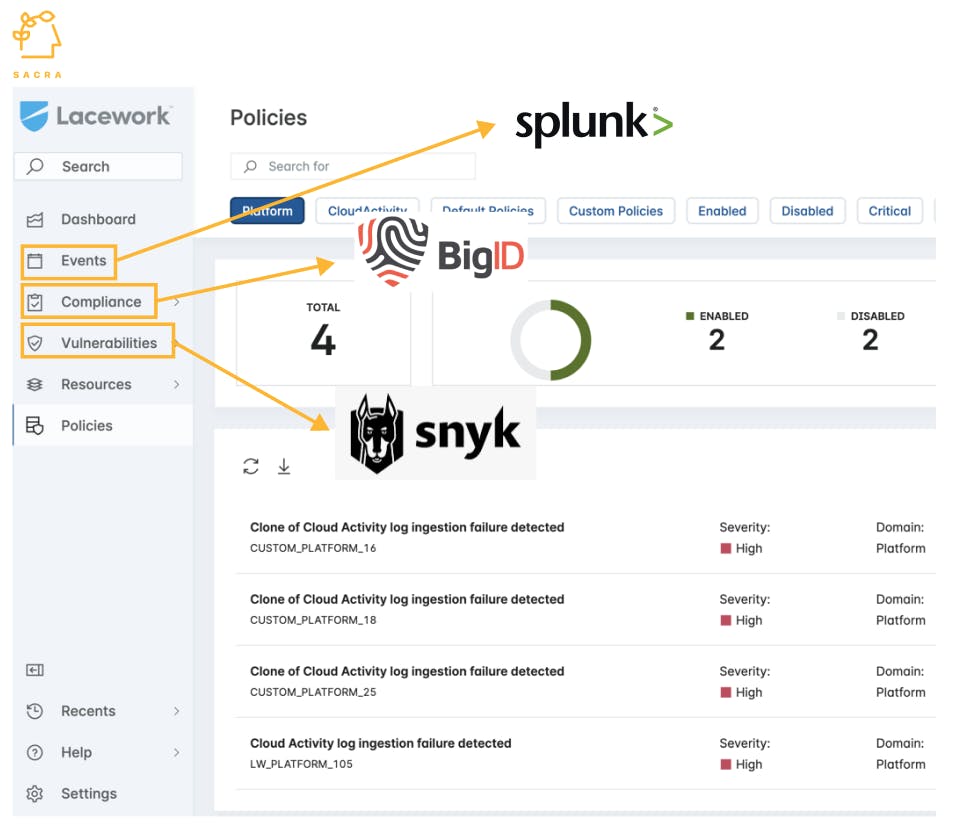Collapse sidebar with the panel-collapse icon
Viewport: 965px width, 836px height.
(35, 670)
